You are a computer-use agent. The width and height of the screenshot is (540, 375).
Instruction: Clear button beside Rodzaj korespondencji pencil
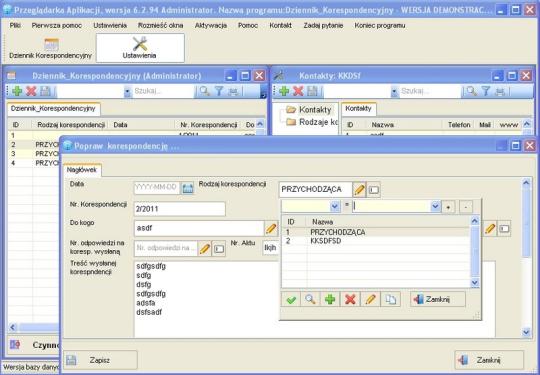coord(374,190)
